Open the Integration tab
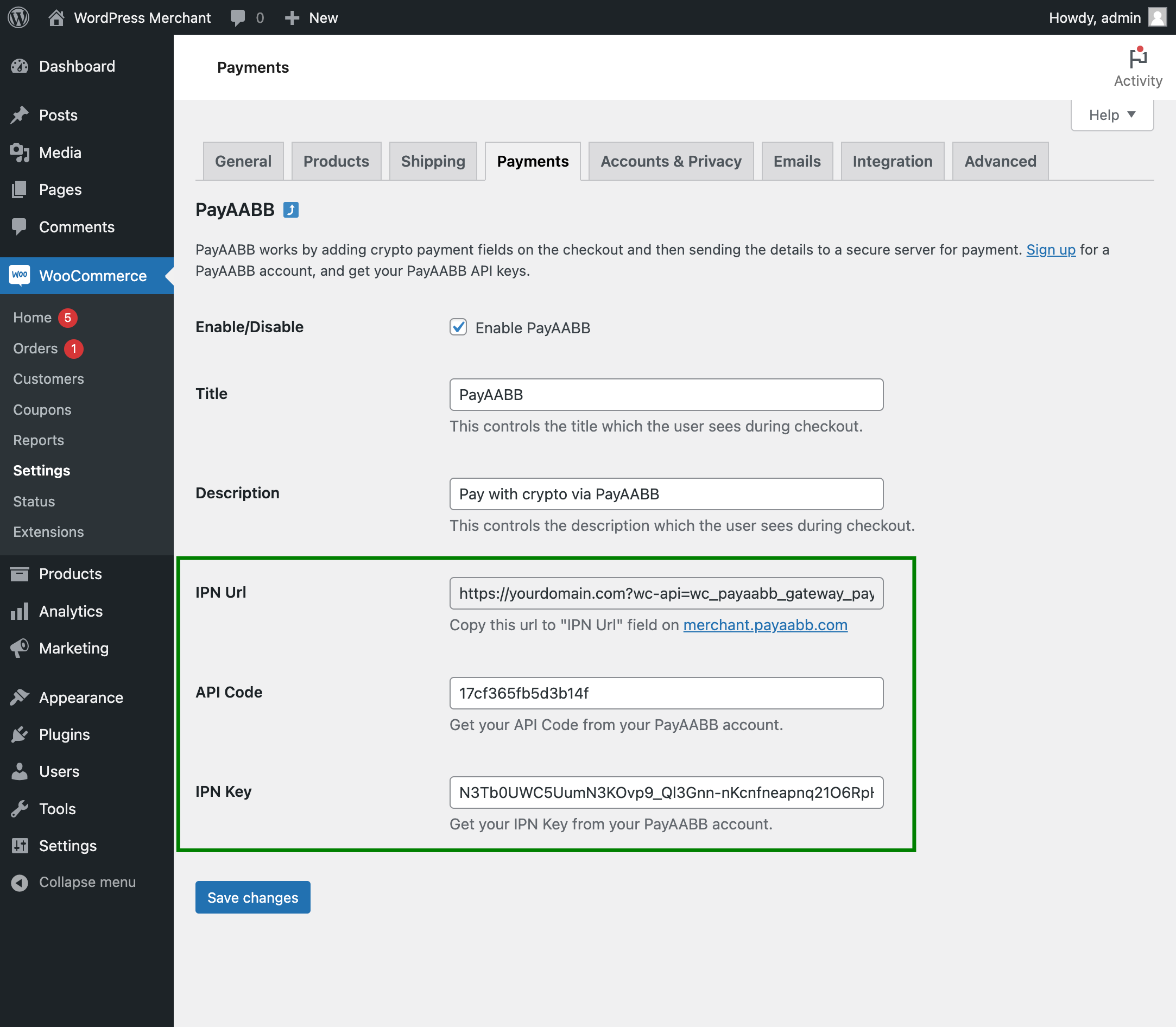This screenshot has width=1176, height=1027. (893, 162)
